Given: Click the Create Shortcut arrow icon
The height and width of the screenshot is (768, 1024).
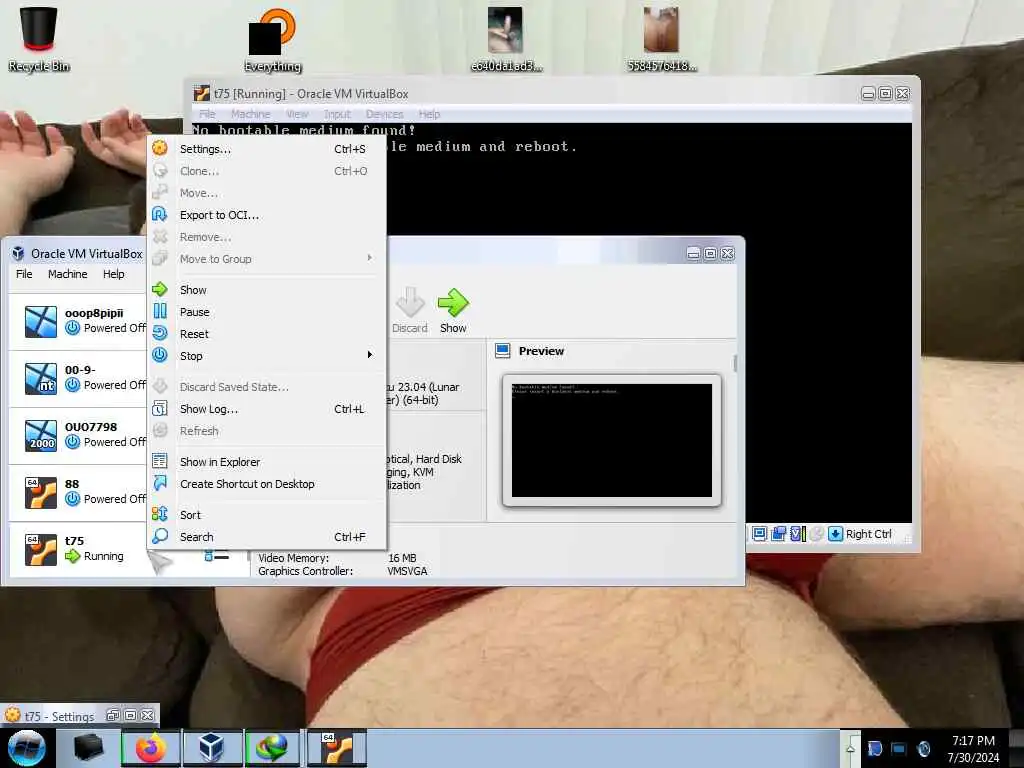Looking at the screenshot, I should click(160, 483).
